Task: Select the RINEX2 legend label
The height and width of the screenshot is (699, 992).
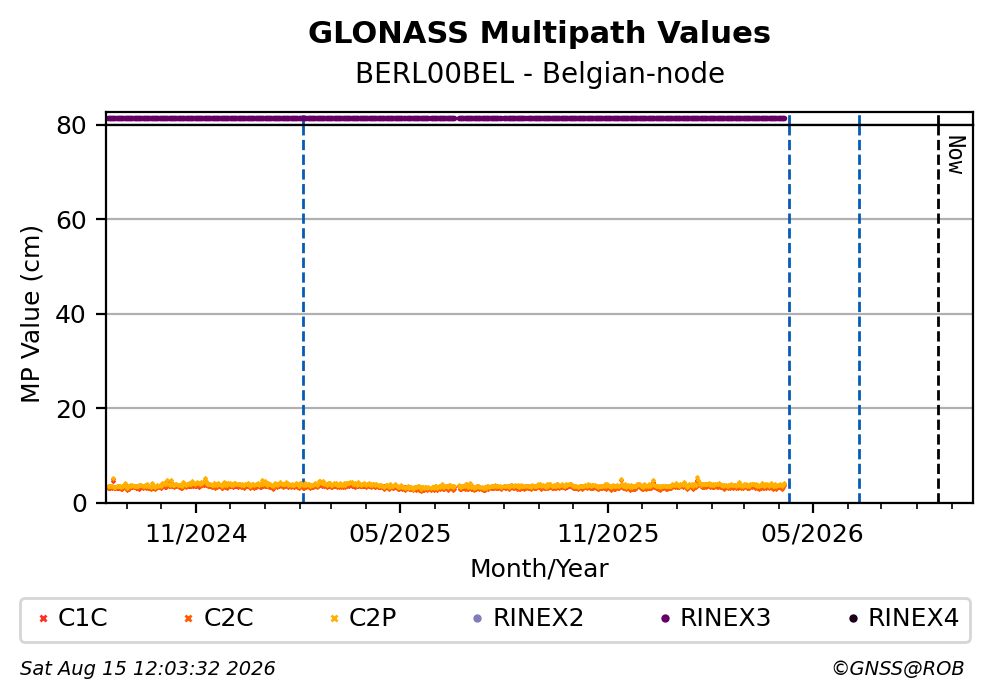Action: [538, 618]
